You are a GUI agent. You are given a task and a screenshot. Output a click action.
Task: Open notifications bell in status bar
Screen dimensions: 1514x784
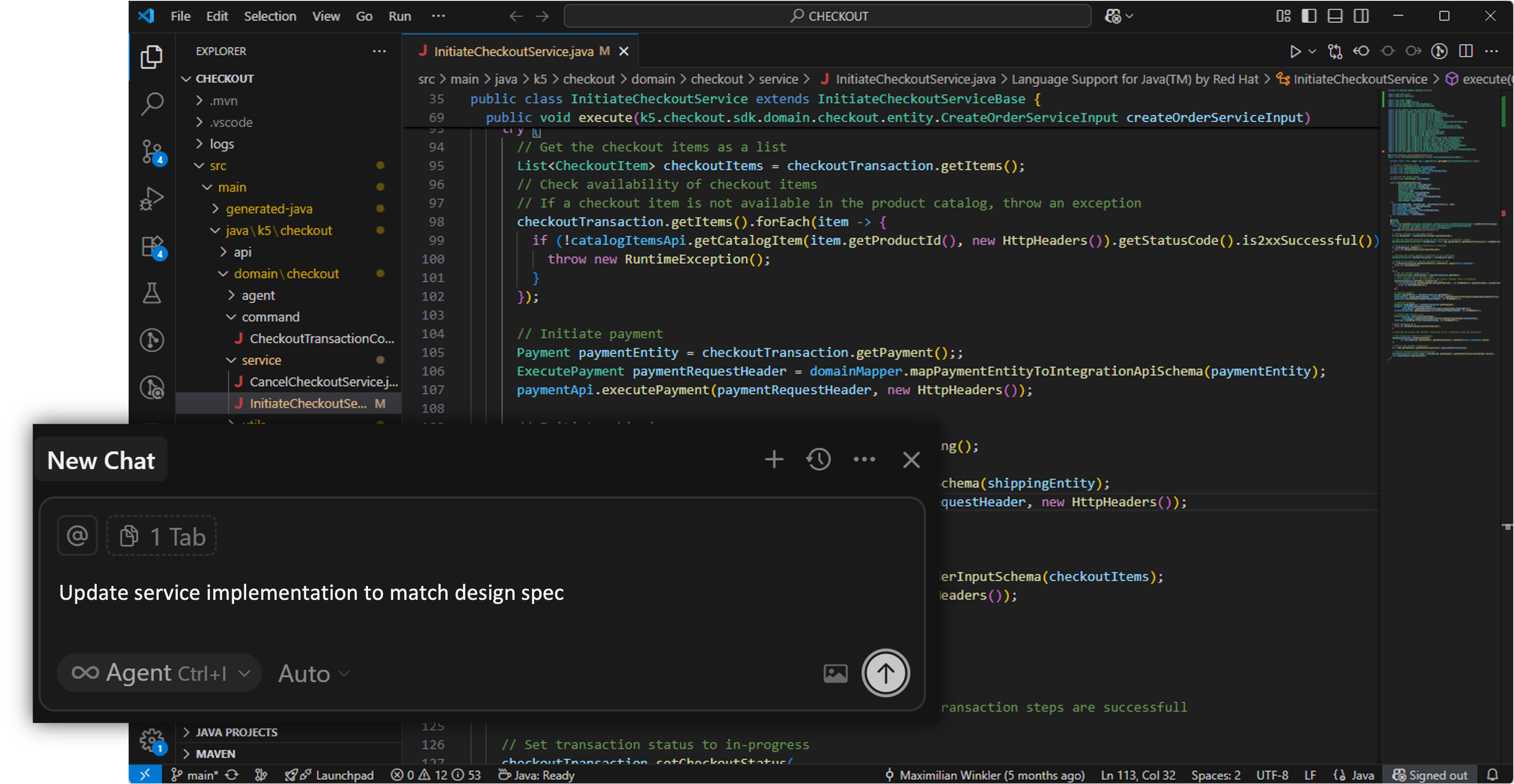(x=1492, y=775)
